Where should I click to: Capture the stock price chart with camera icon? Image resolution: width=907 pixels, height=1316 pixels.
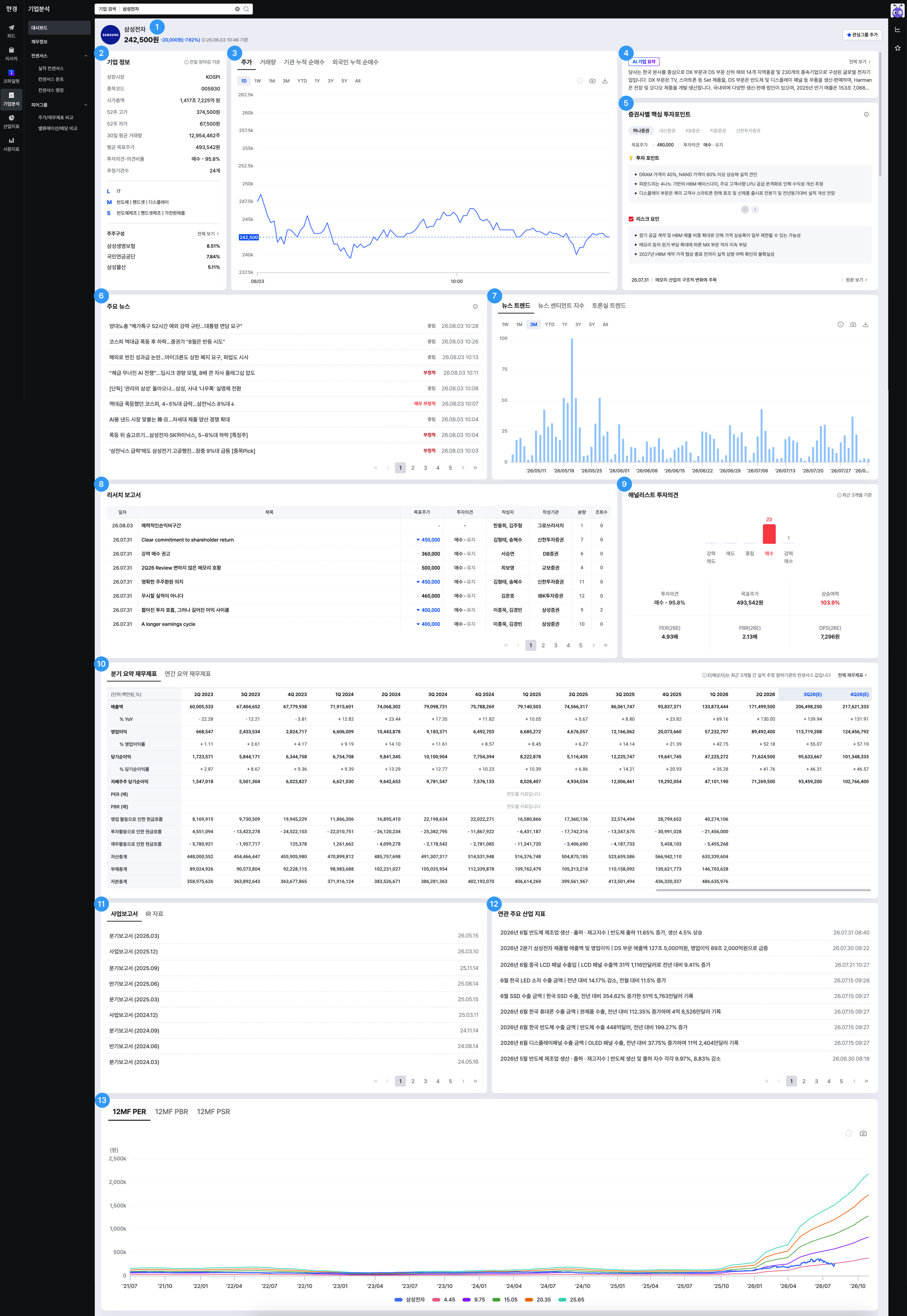tap(592, 81)
